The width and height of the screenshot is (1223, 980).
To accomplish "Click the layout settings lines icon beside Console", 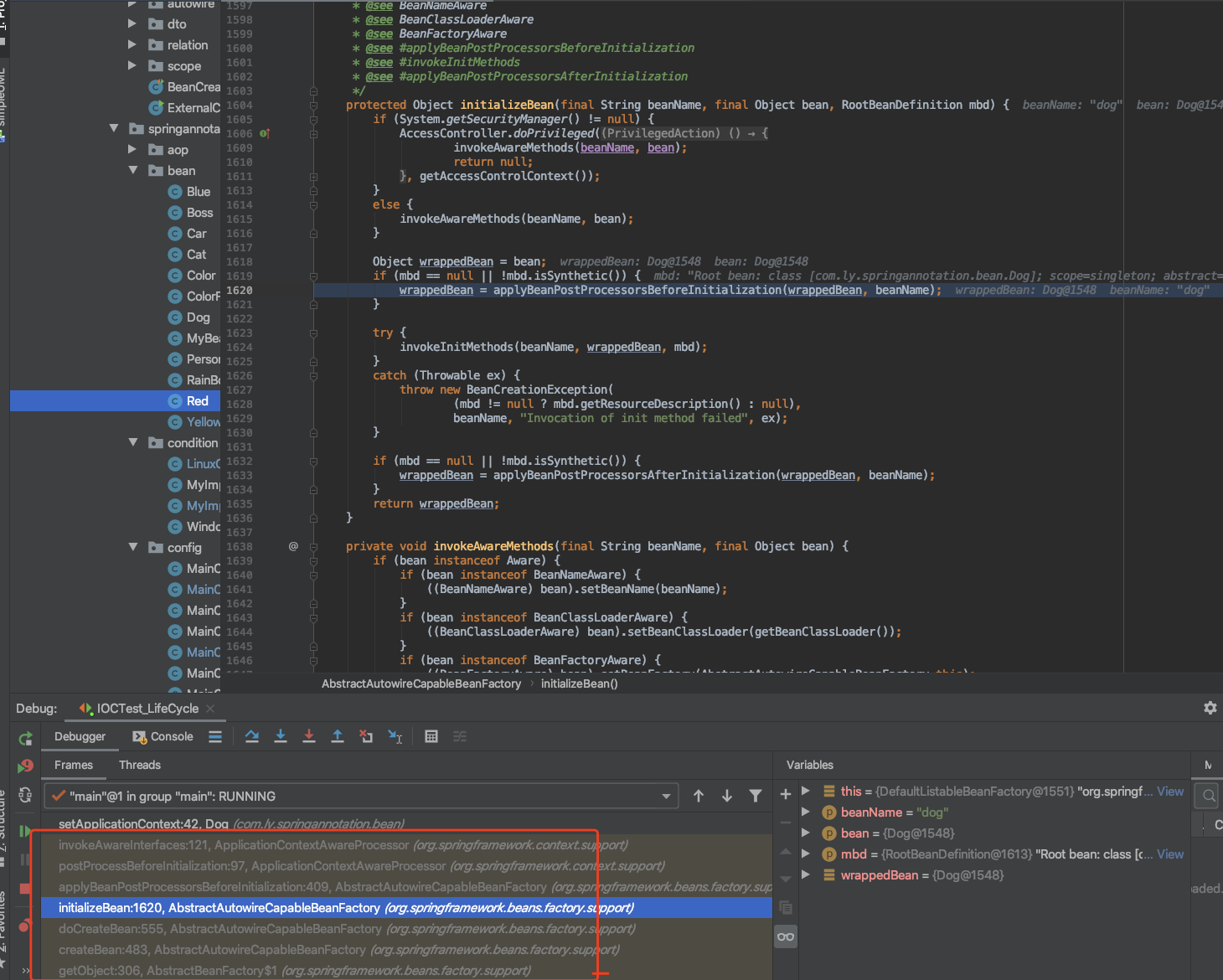I will click(215, 736).
